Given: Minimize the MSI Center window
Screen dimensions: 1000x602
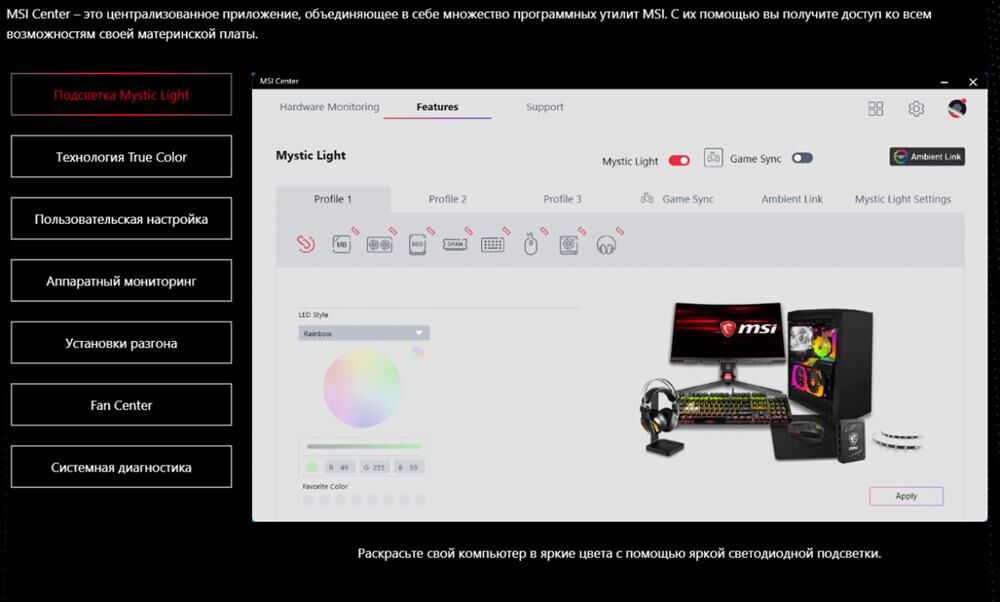Looking at the screenshot, I should point(944,82).
